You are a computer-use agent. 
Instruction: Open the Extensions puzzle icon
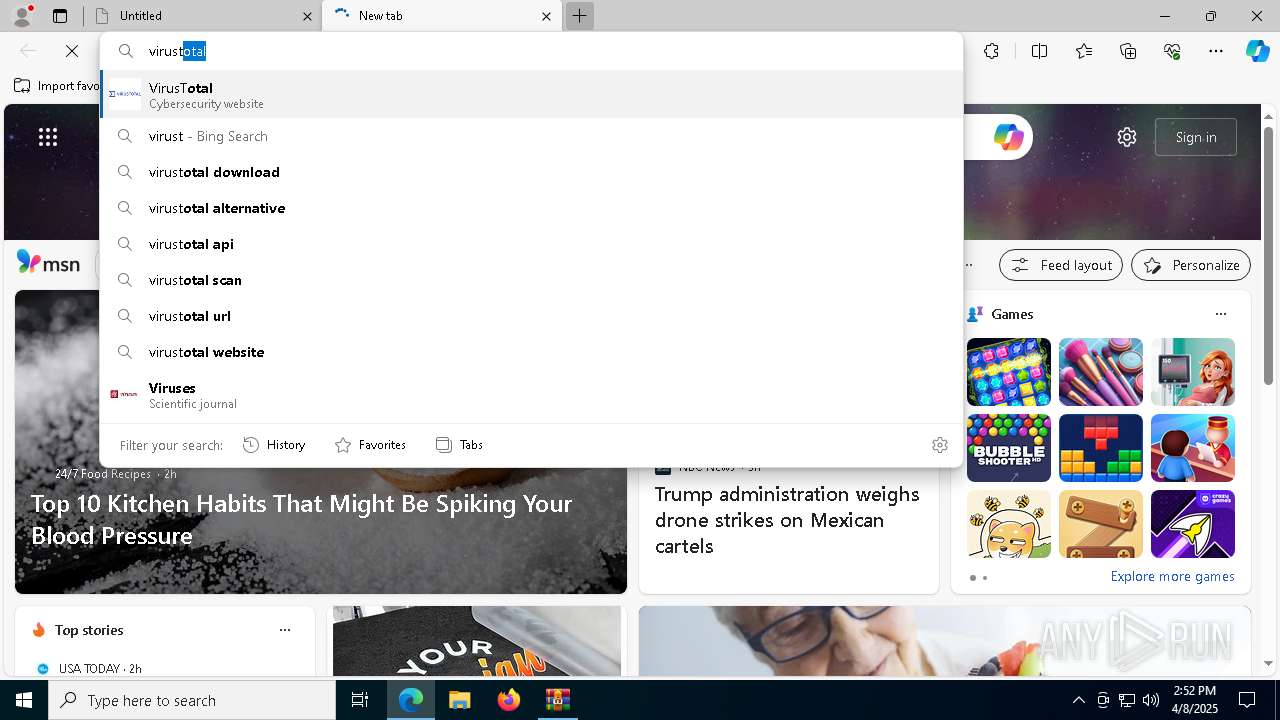pos(991,51)
